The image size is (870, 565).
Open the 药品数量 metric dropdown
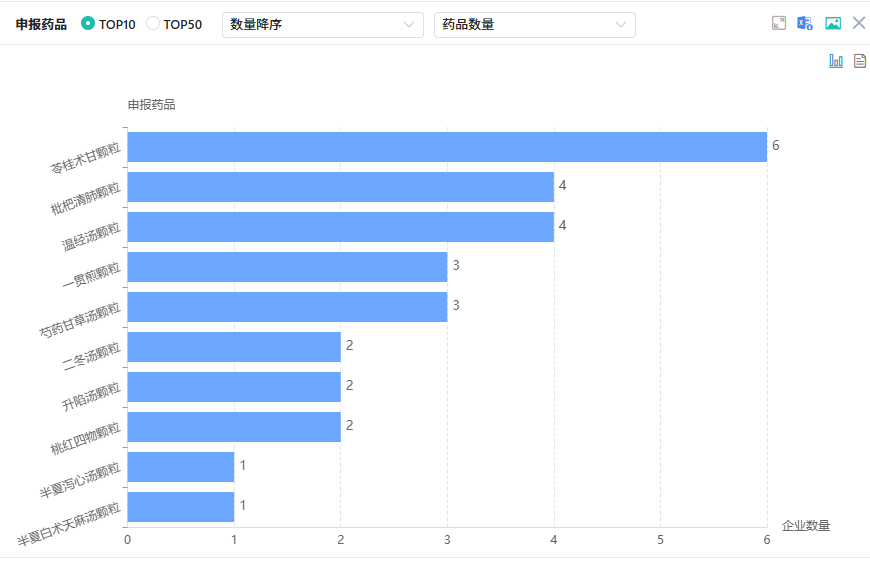(x=534, y=25)
